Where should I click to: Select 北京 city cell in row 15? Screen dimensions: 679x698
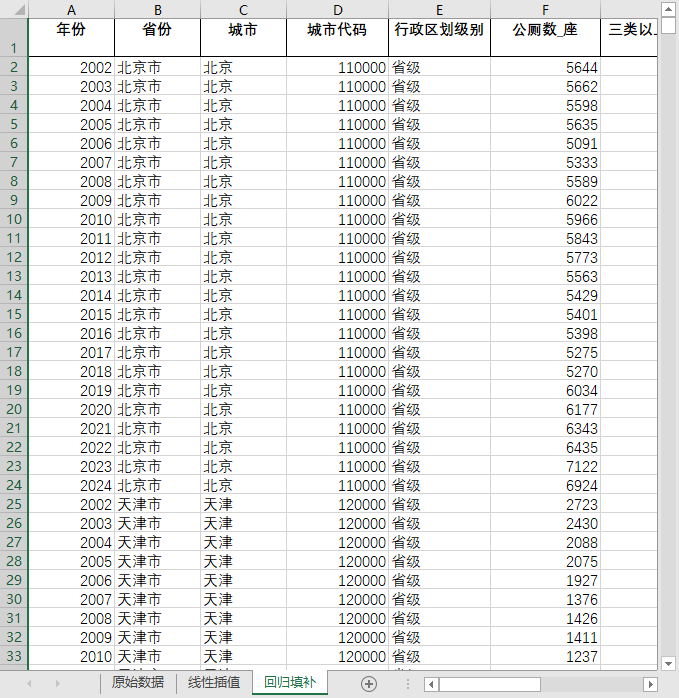tap(243, 314)
